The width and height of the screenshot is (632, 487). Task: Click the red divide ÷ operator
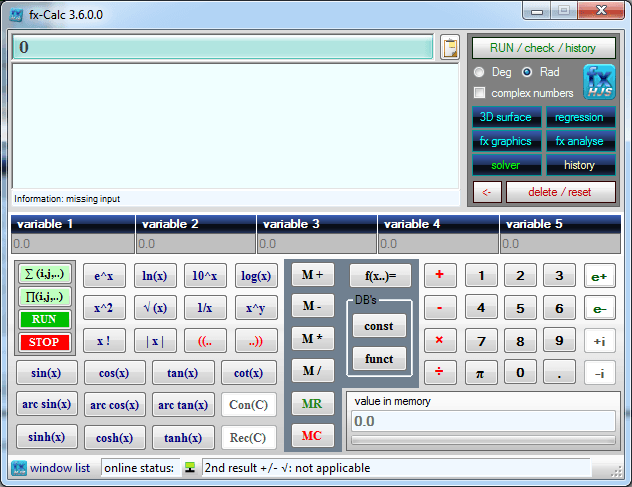[x=440, y=373]
